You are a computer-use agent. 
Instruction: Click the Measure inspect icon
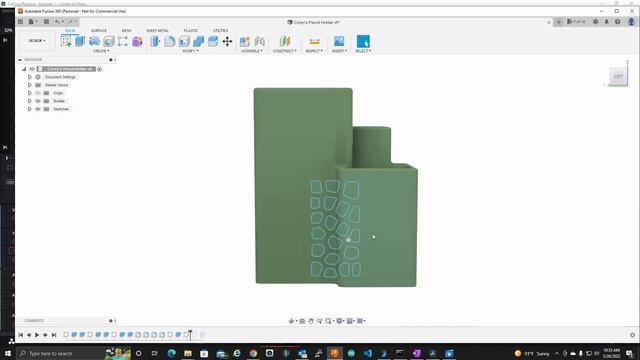coord(314,41)
